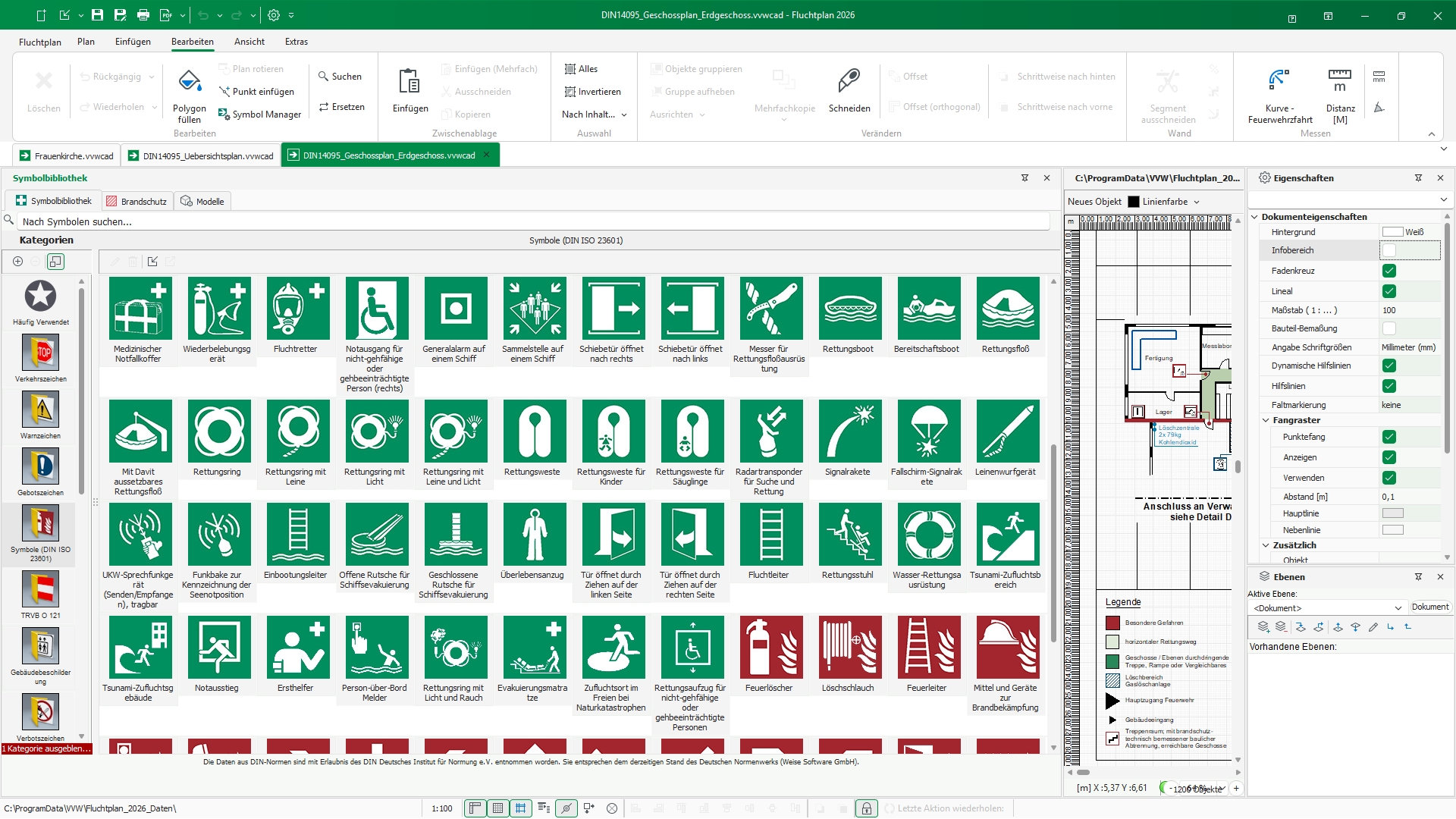Click the Symbol Manager button
Image resolution: width=1456 pixels, height=819 pixels.
point(259,115)
